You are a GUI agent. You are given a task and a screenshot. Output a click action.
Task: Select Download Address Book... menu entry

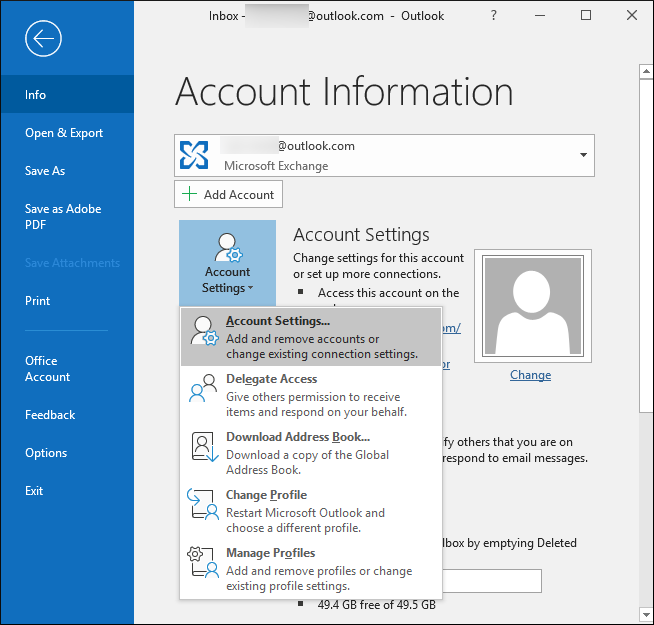click(x=311, y=453)
